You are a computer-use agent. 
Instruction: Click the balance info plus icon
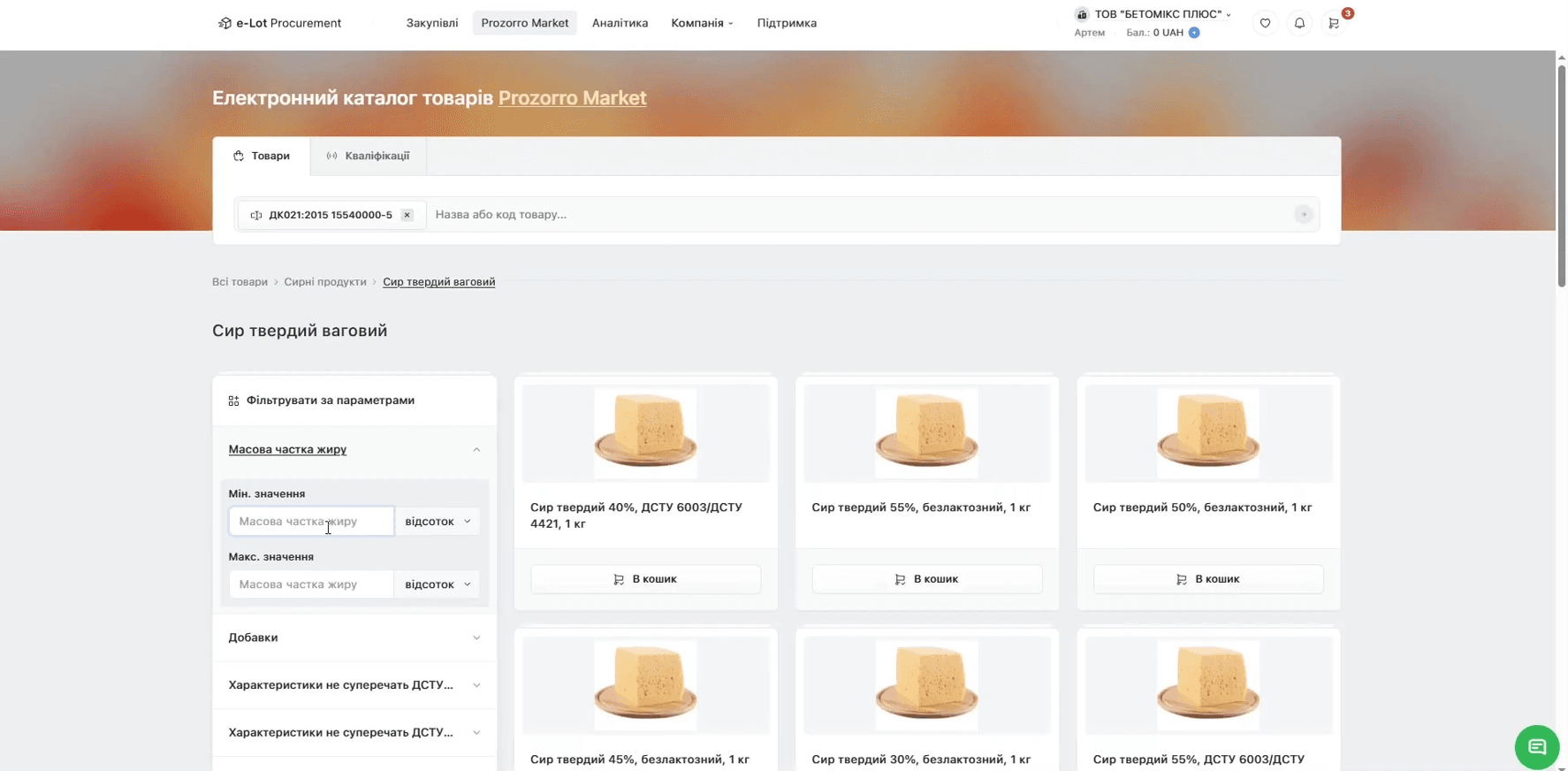click(x=1194, y=33)
